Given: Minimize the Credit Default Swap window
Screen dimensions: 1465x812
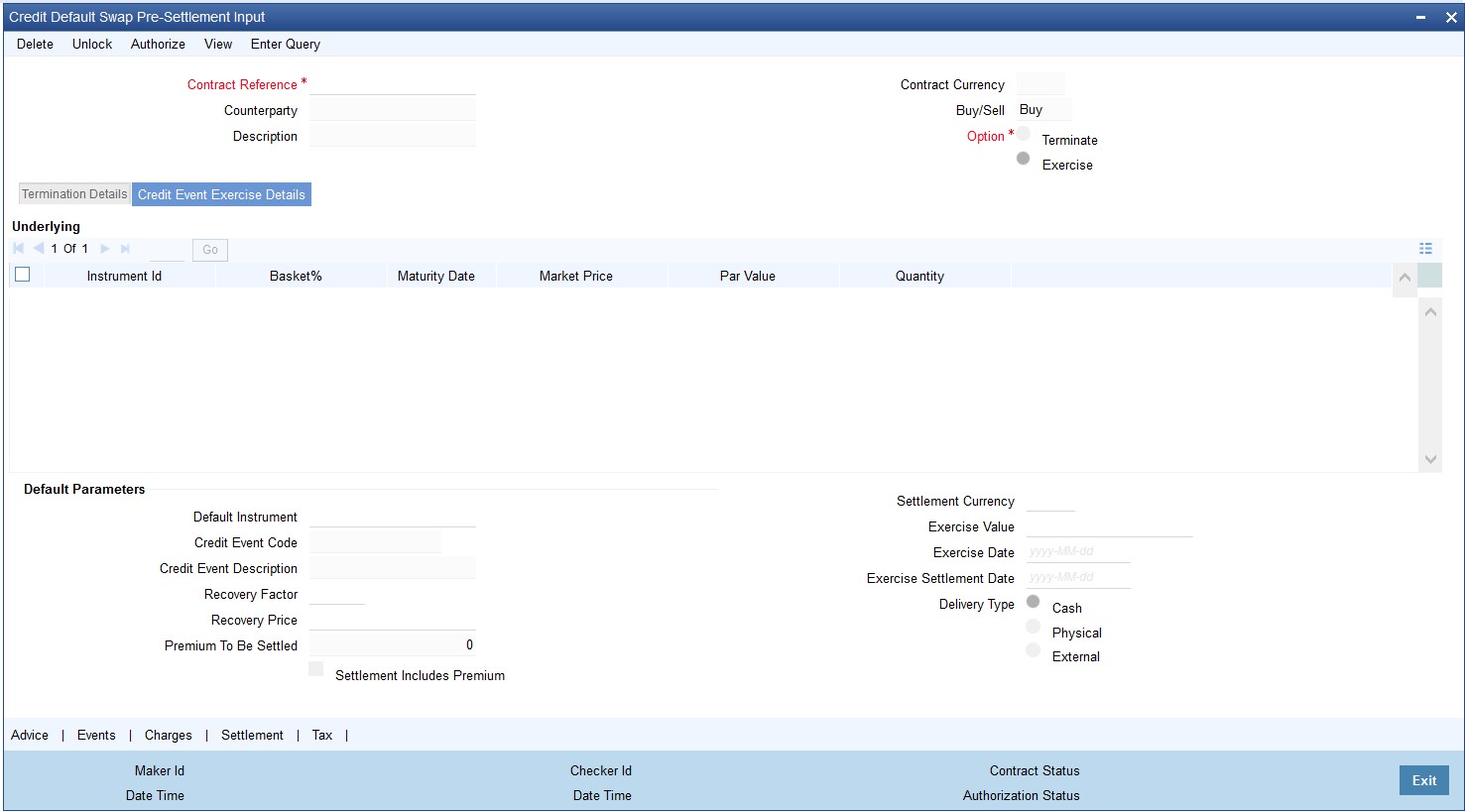Looking at the screenshot, I should coord(1421,17).
